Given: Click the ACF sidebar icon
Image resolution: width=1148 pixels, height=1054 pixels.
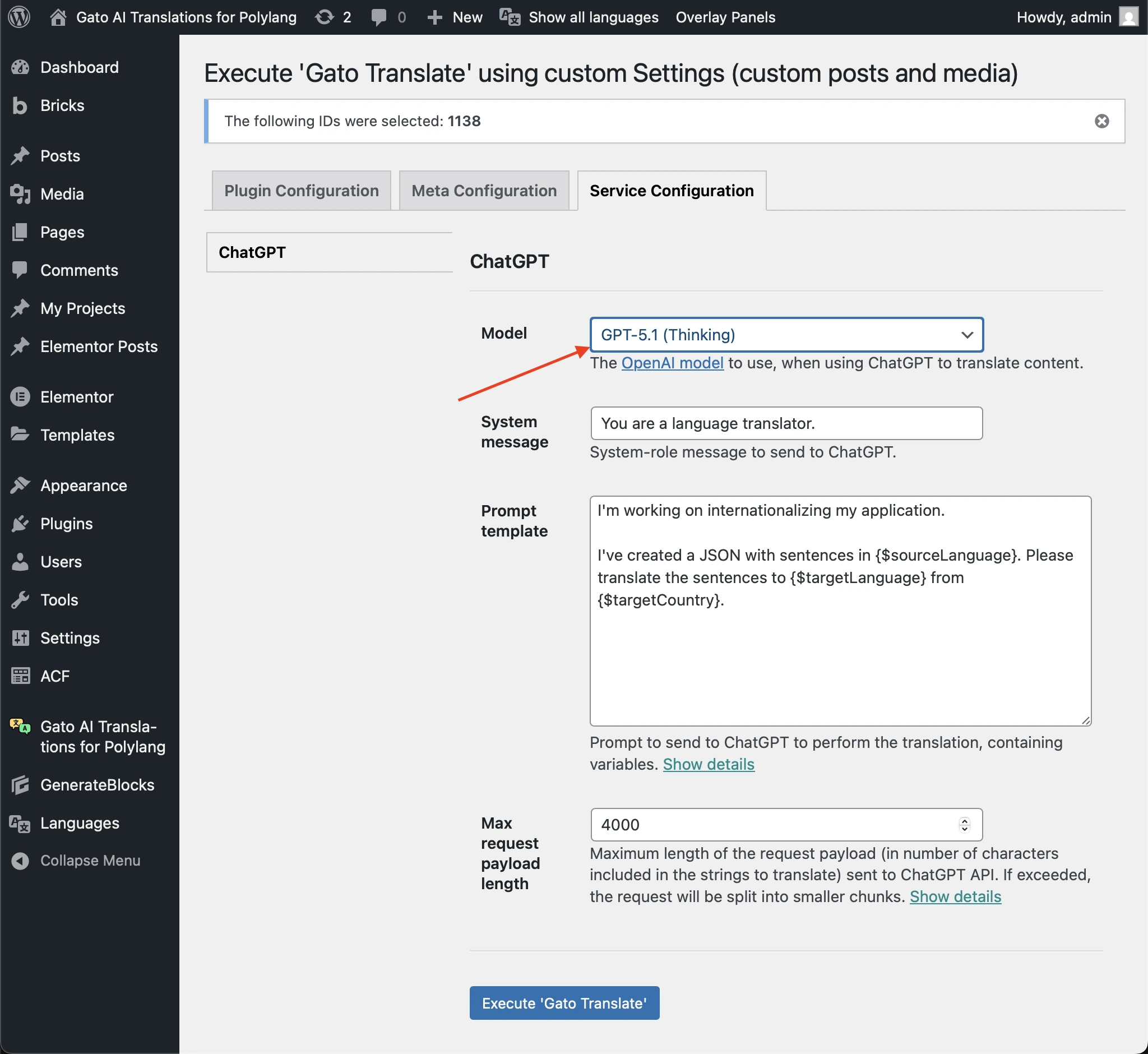Looking at the screenshot, I should pos(20,677).
